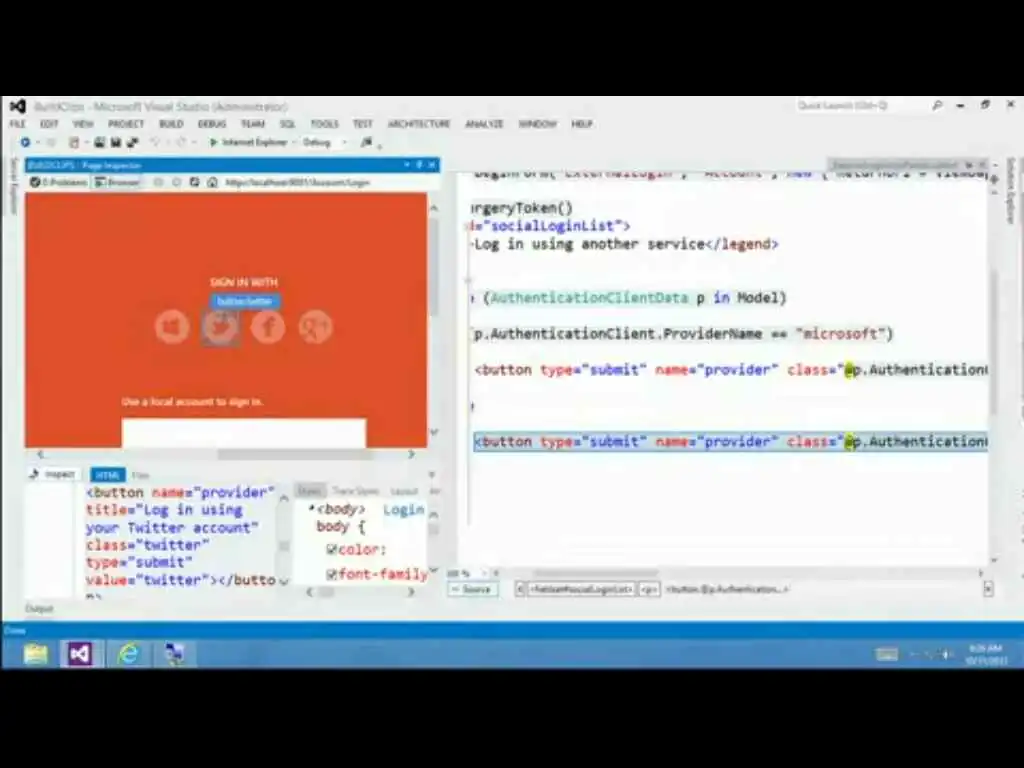Open Internet Explorer from the taskbar
This screenshot has height=768, width=1024.
pyautogui.click(x=128, y=654)
